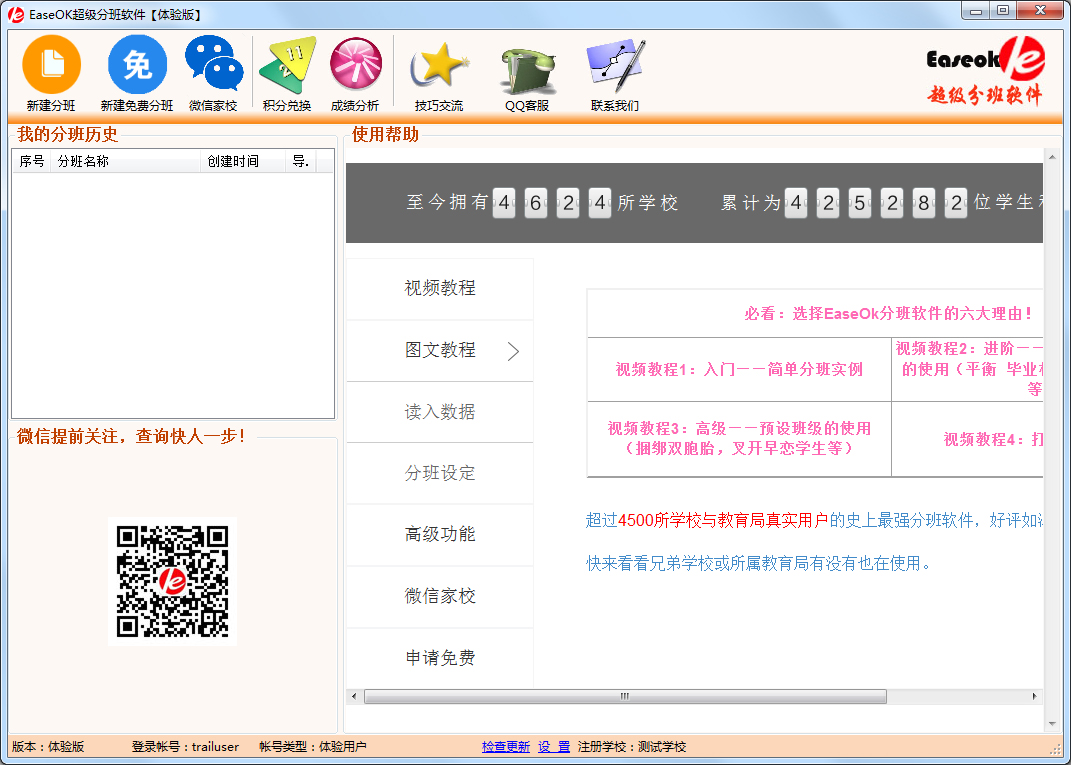Image resolution: width=1071 pixels, height=765 pixels.
Task: Open 新建免费分班 from the toolbar
Action: [137, 65]
